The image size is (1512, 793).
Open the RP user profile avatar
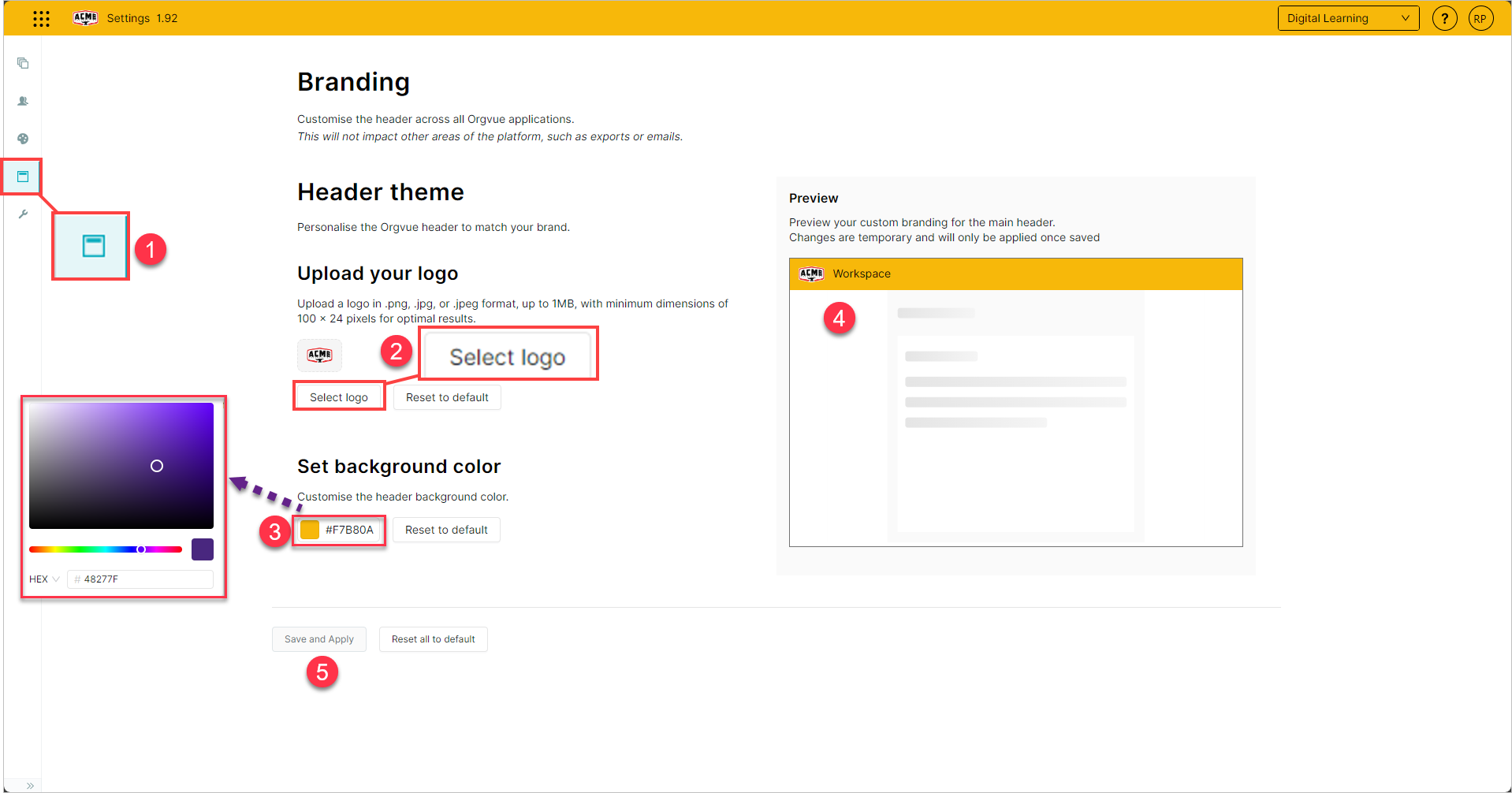point(1480,18)
